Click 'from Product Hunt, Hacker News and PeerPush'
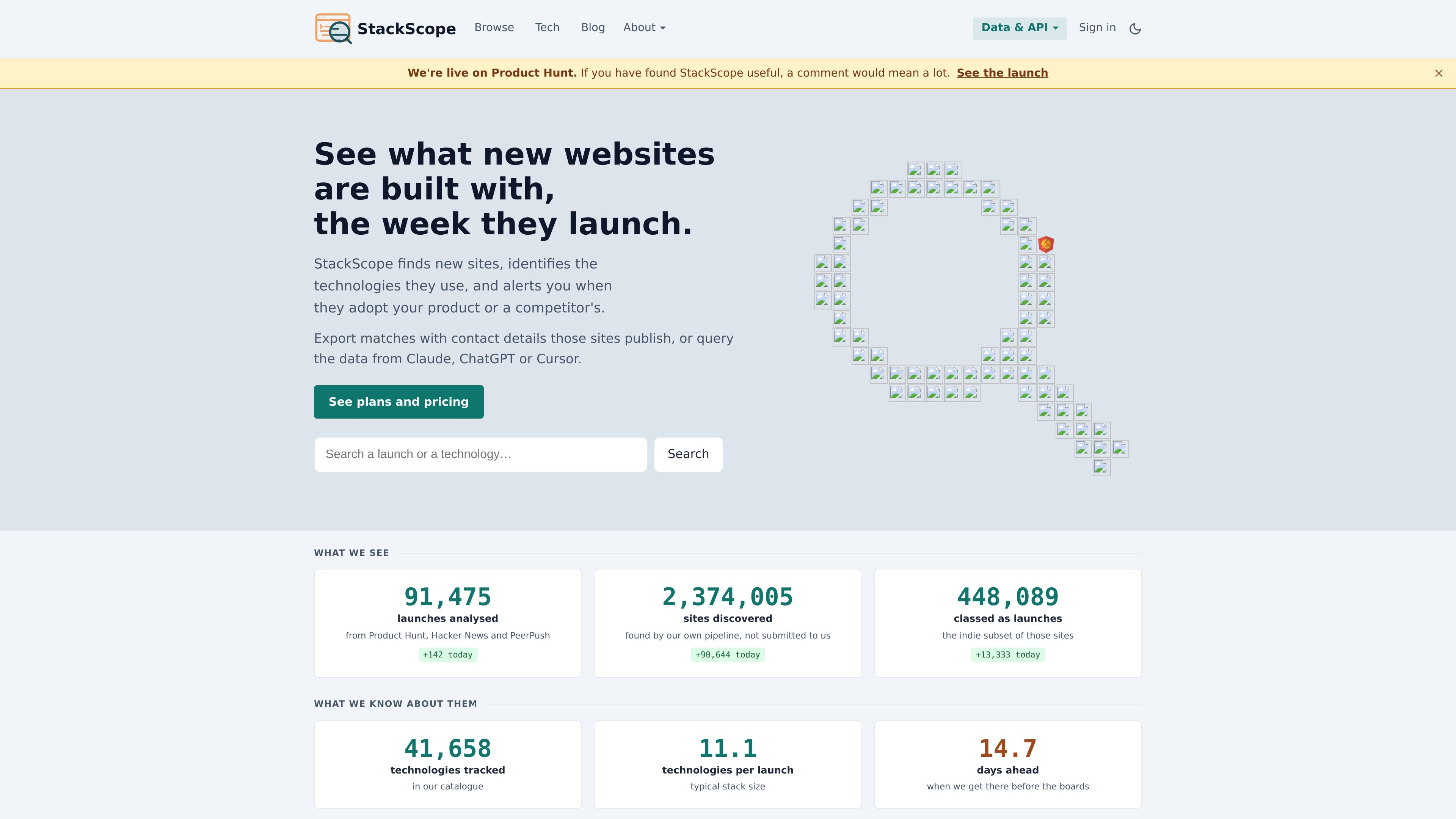Viewport: 1456px width, 819px height. click(448, 635)
